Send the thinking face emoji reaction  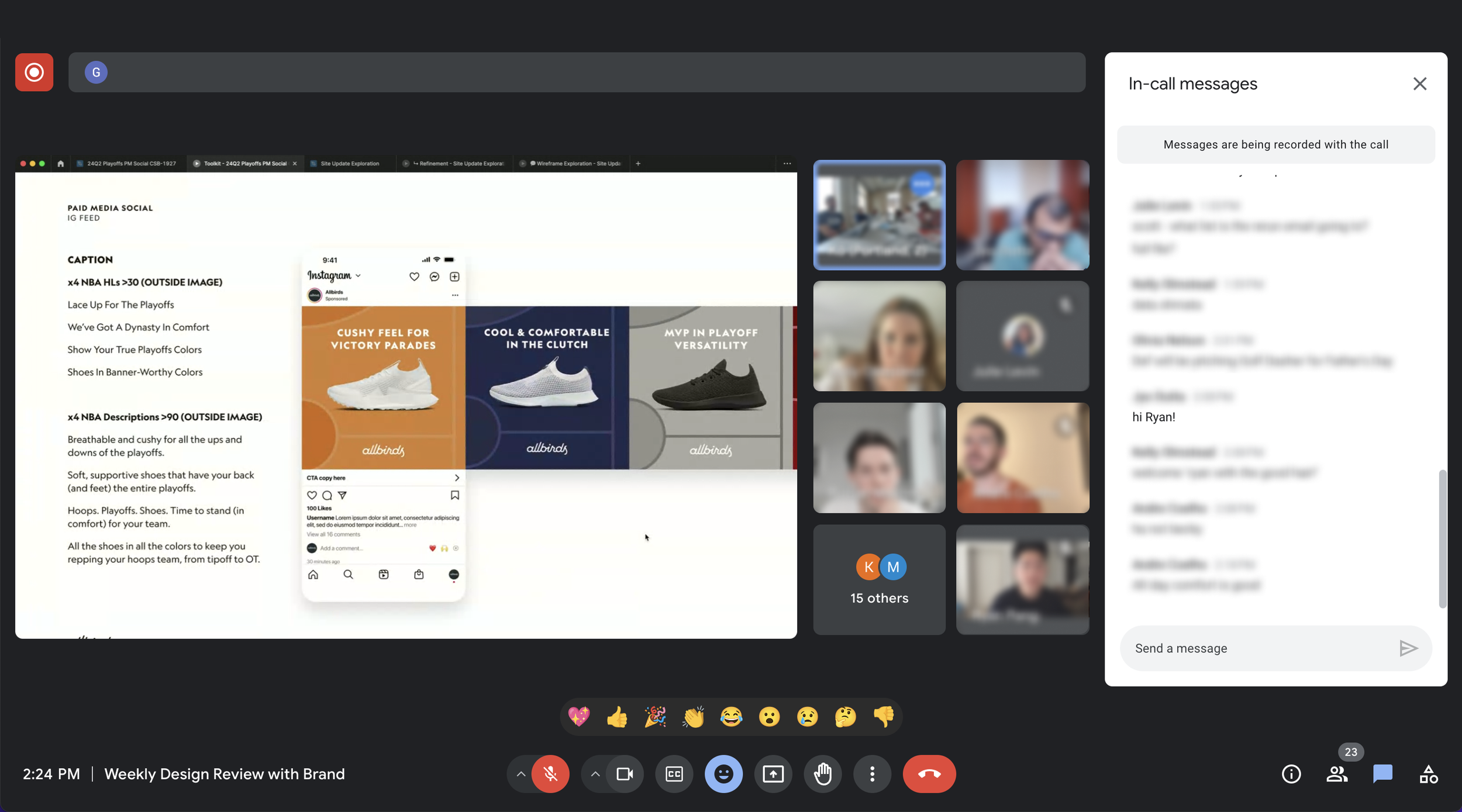(x=845, y=716)
